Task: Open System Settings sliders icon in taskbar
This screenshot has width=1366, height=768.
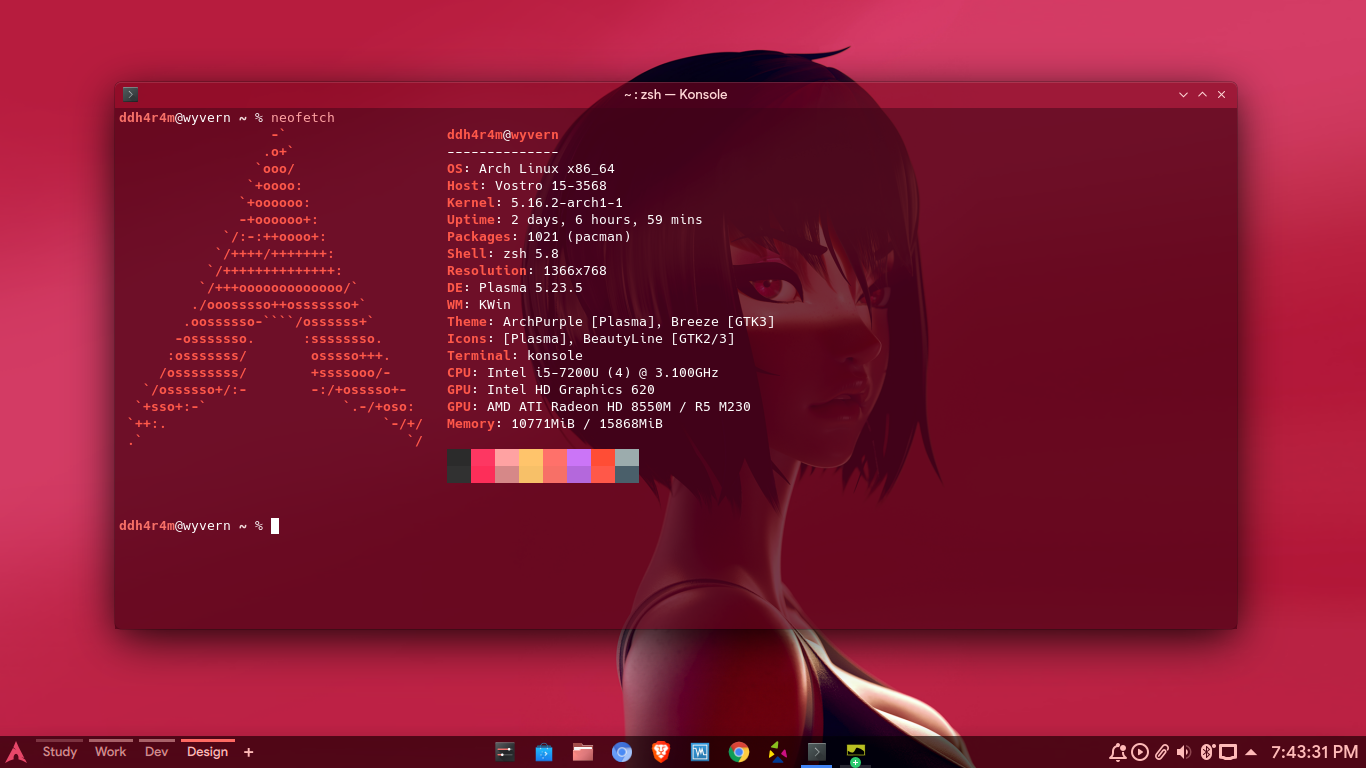Action: click(x=504, y=752)
